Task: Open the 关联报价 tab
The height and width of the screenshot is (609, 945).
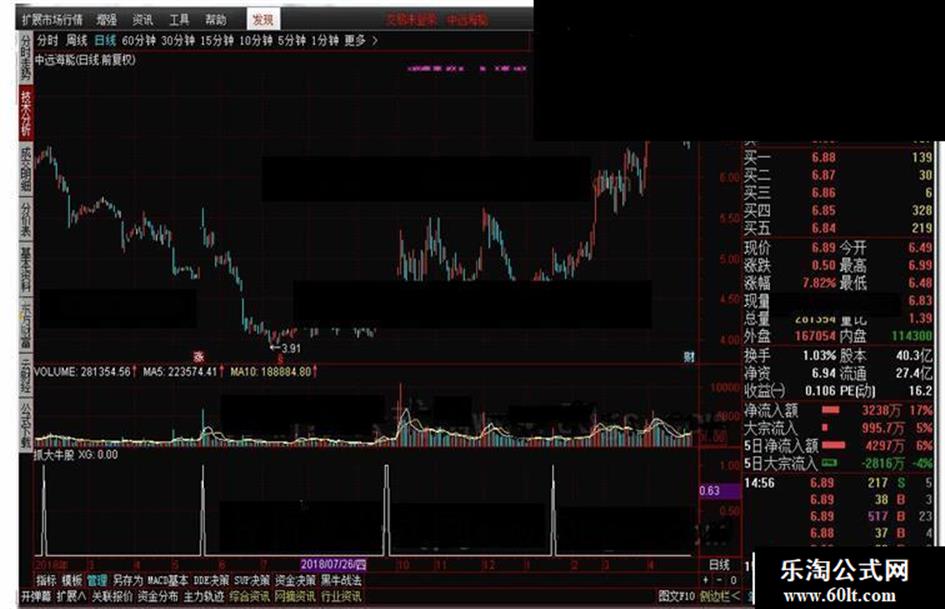Action: (111, 596)
